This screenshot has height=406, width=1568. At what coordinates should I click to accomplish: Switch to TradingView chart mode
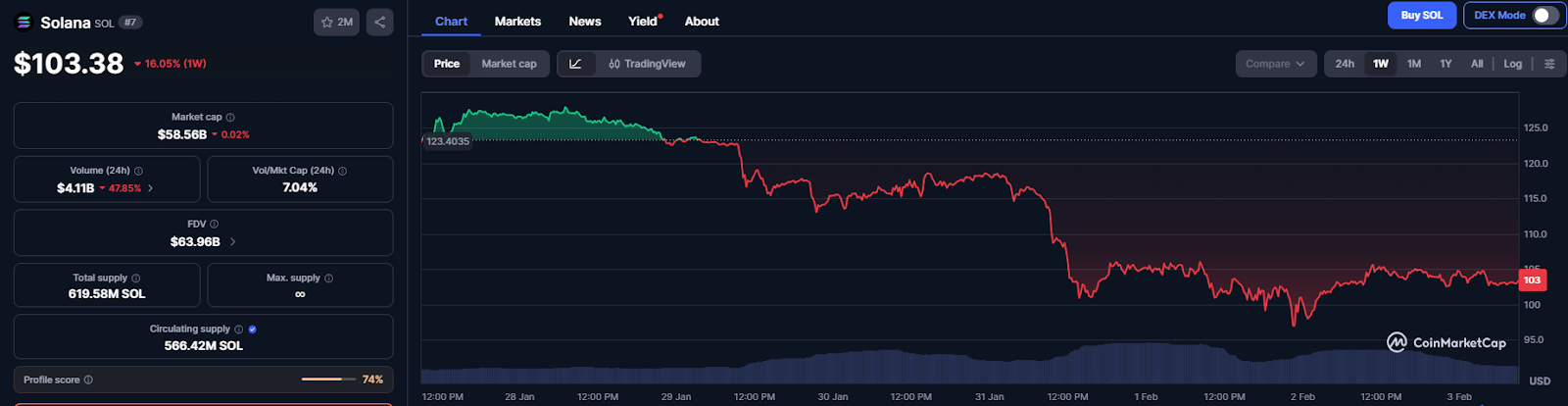(647, 64)
